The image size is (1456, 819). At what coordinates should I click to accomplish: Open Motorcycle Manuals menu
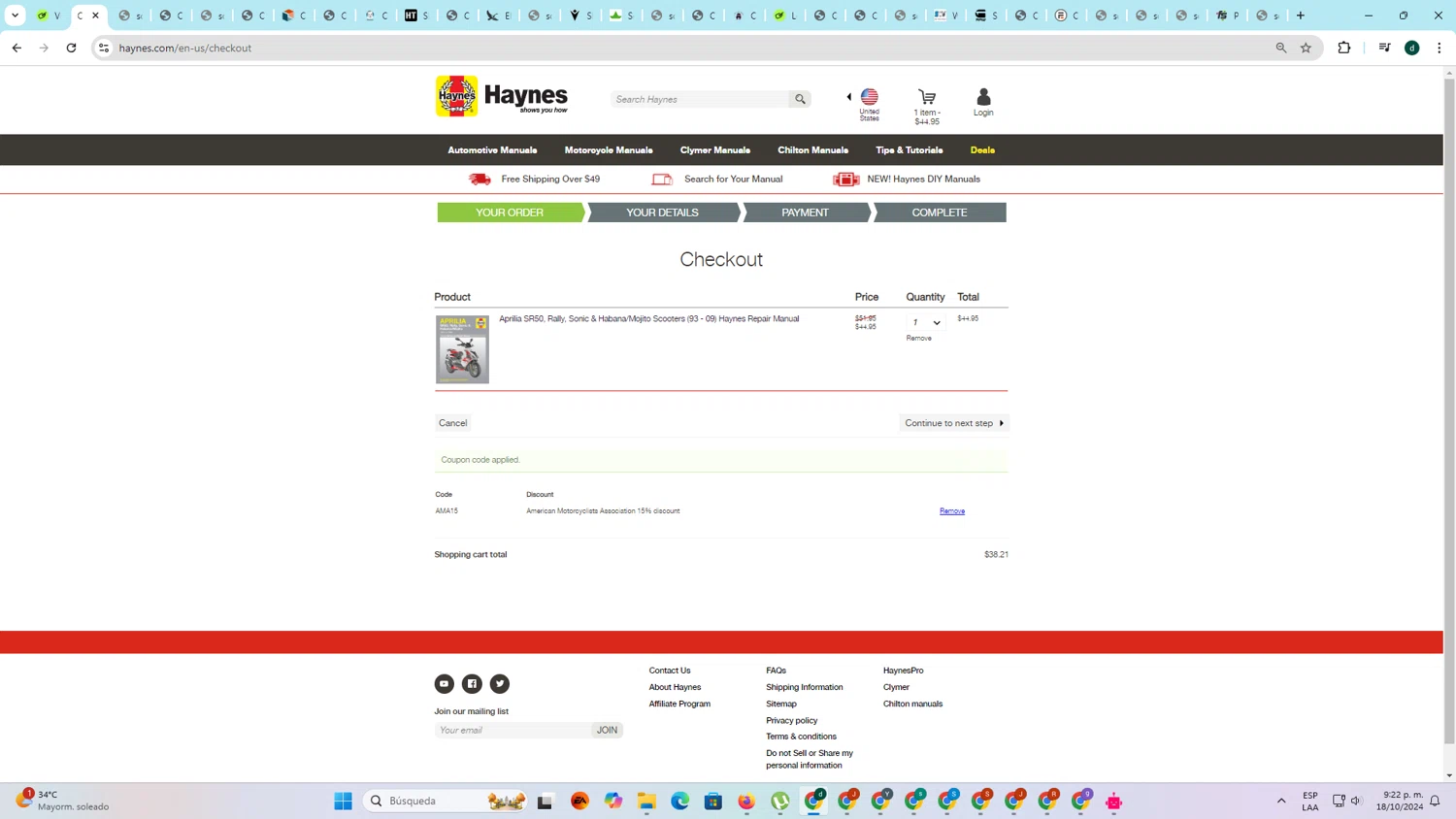609,150
